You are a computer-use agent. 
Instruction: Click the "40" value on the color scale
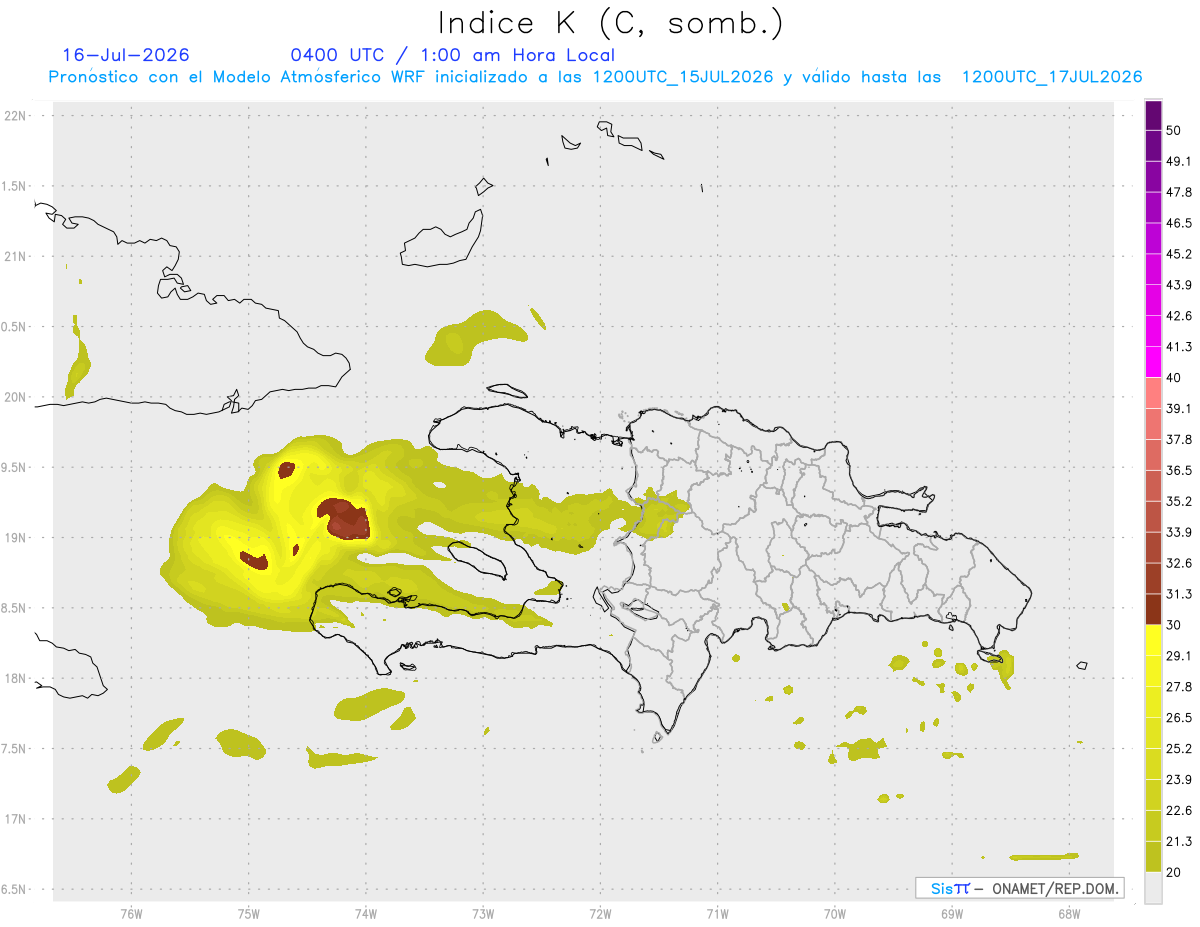click(x=1175, y=377)
